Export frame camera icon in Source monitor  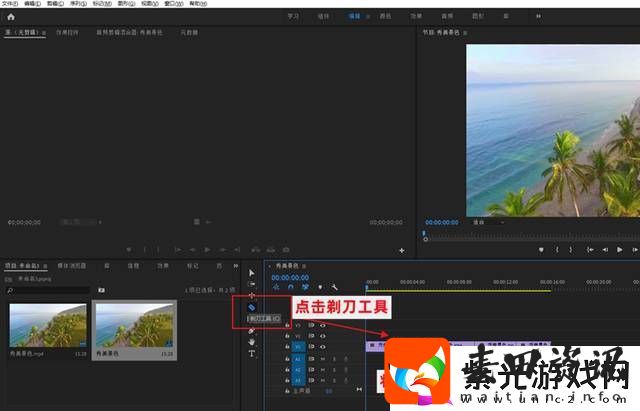pyautogui.click(x=286, y=249)
